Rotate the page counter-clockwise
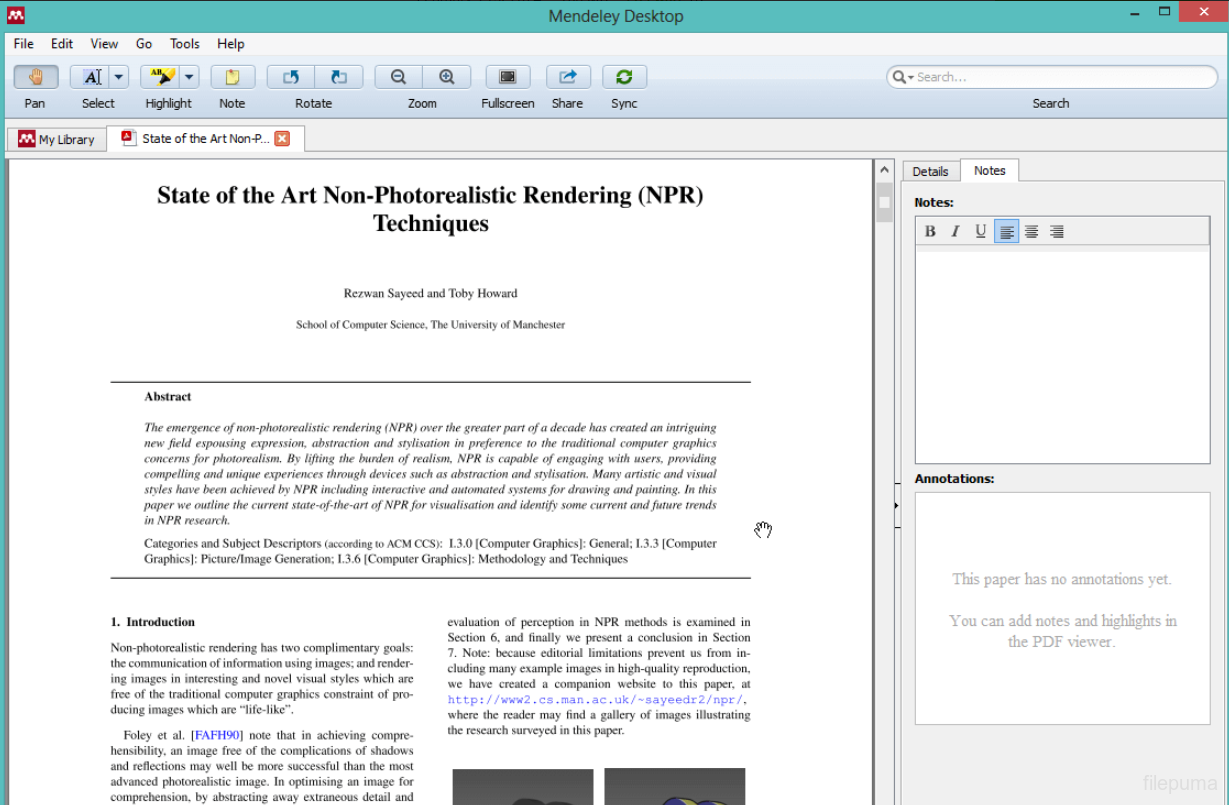Image resolution: width=1229 pixels, height=805 pixels. (x=291, y=77)
